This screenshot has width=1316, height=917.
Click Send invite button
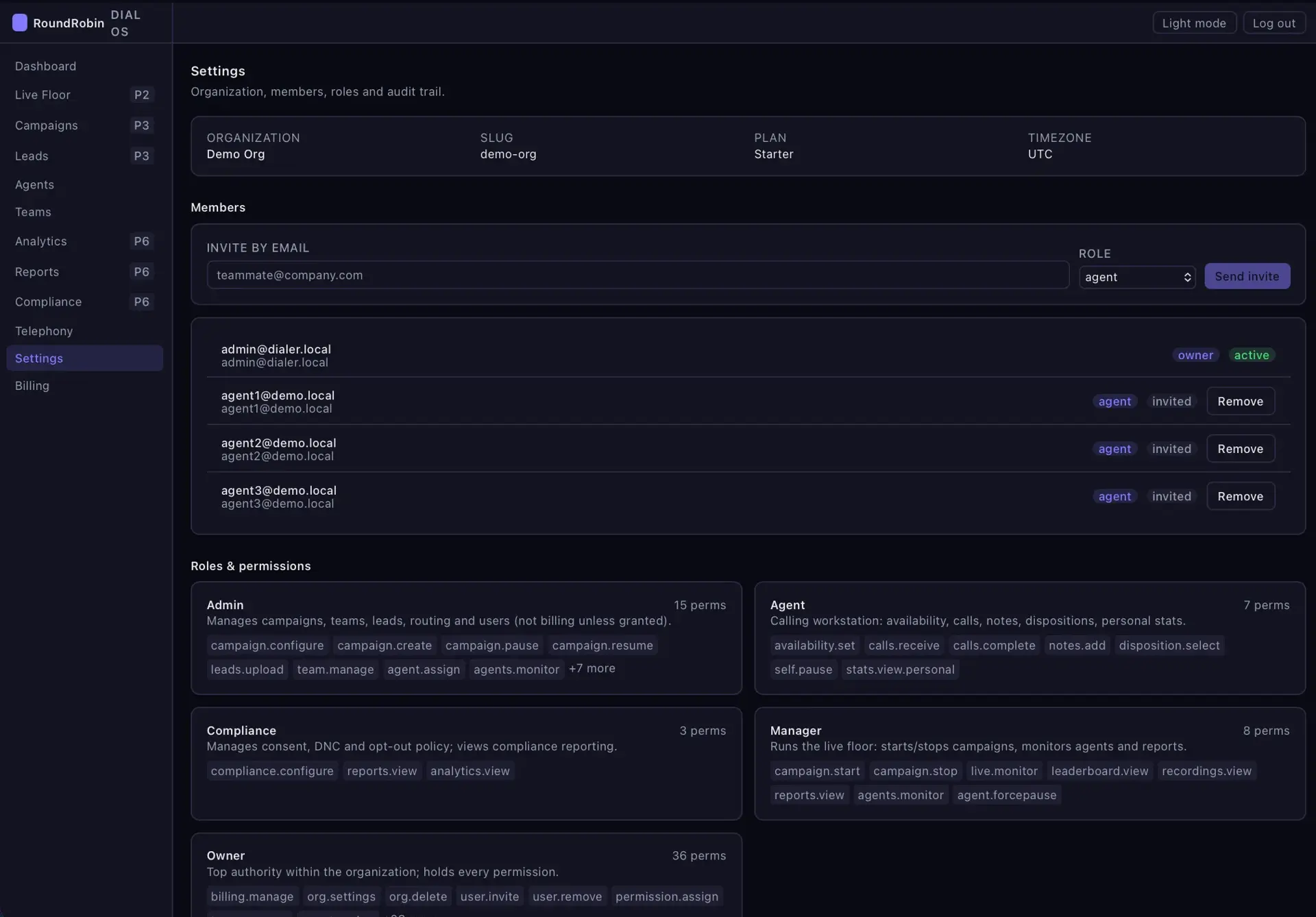tap(1247, 276)
